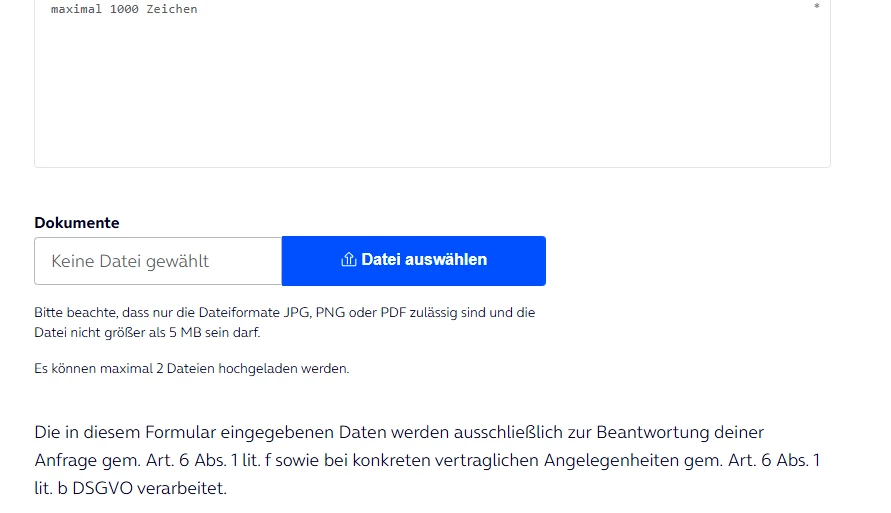Click the 'maximal 1000 Zeichen' placeholder text
The image size is (891, 513).
pos(124,9)
